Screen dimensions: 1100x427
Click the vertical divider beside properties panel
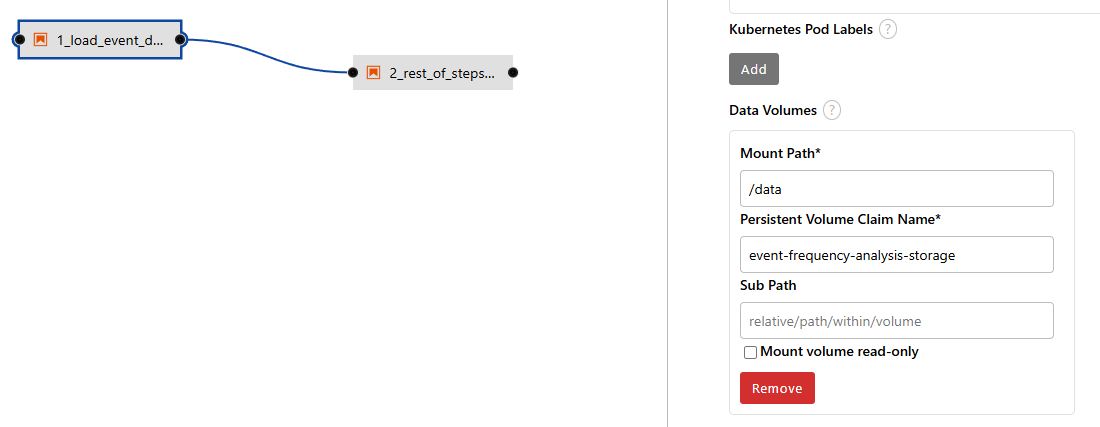(x=667, y=213)
